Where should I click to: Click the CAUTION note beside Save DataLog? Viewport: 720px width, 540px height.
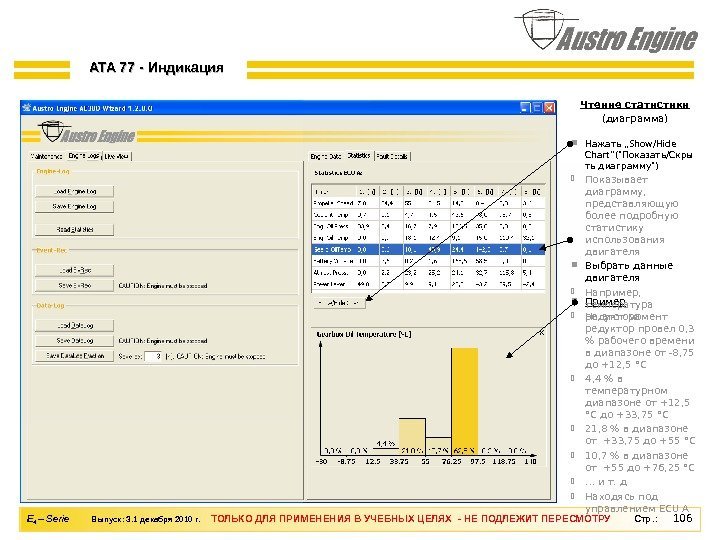click(x=163, y=341)
